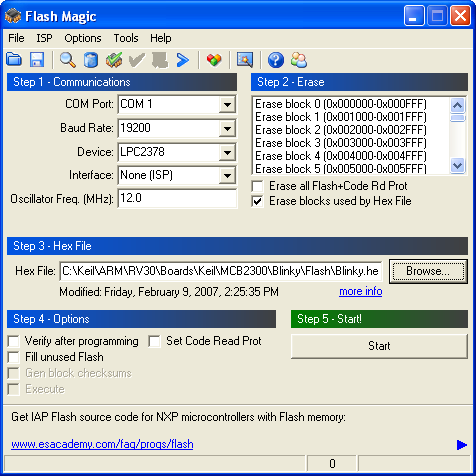476x476 pixels.
Task: Open the Options menu
Action: coord(83,38)
